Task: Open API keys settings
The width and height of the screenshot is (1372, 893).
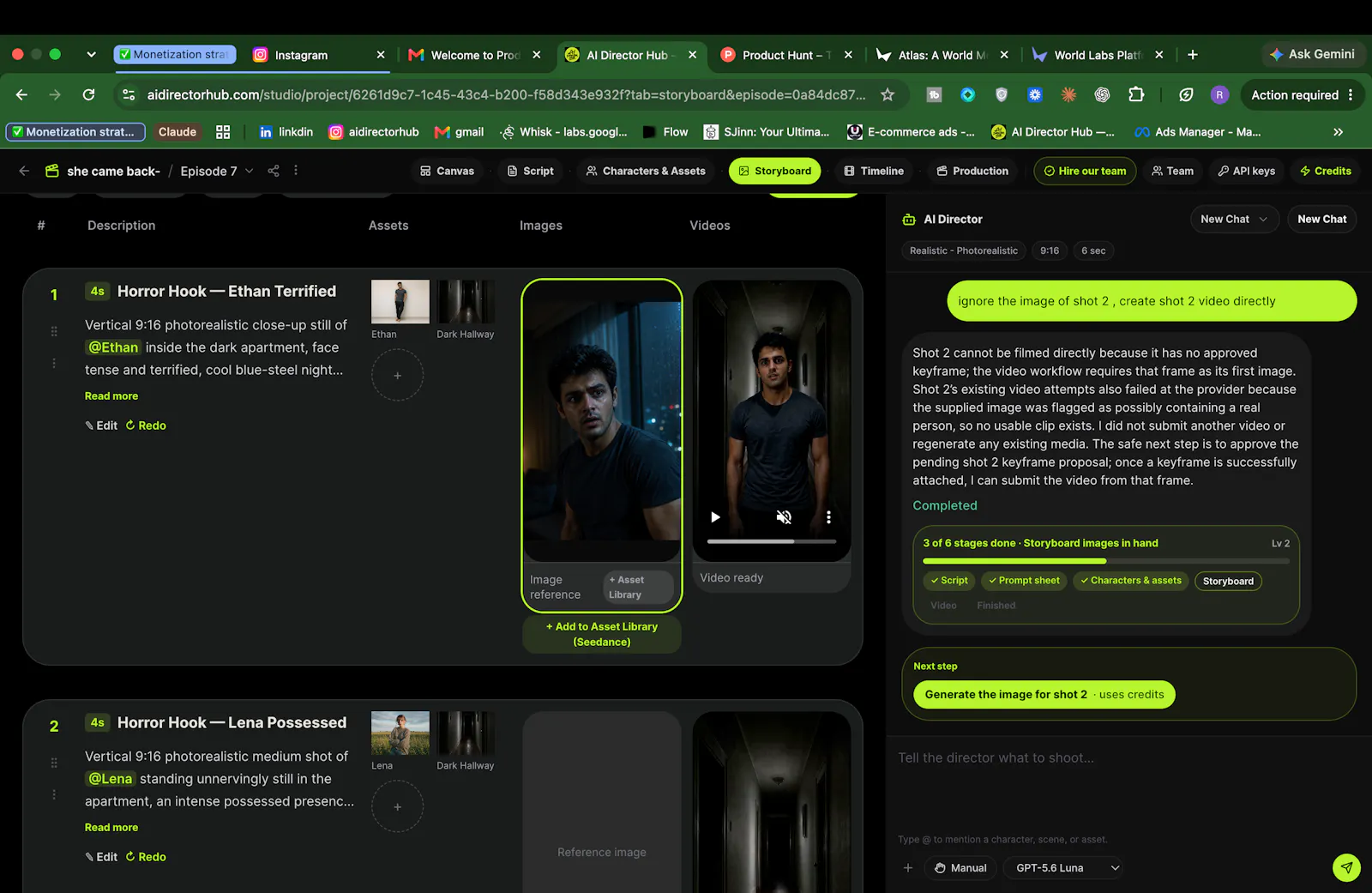Action: point(1247,171)
